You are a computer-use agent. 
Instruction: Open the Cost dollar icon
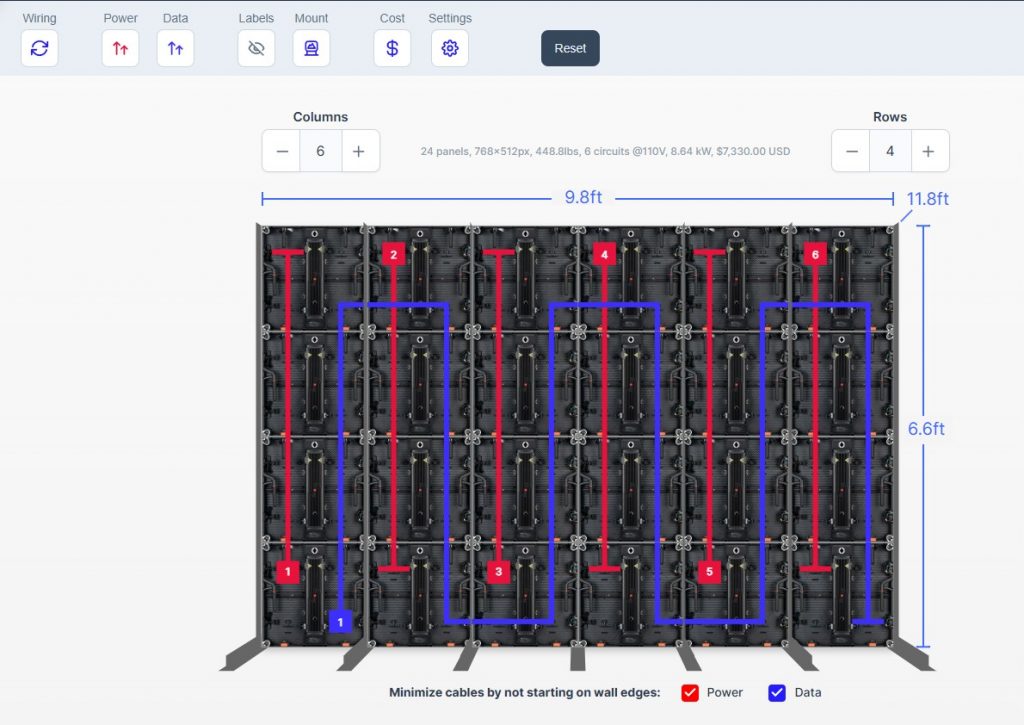[392, 48]
